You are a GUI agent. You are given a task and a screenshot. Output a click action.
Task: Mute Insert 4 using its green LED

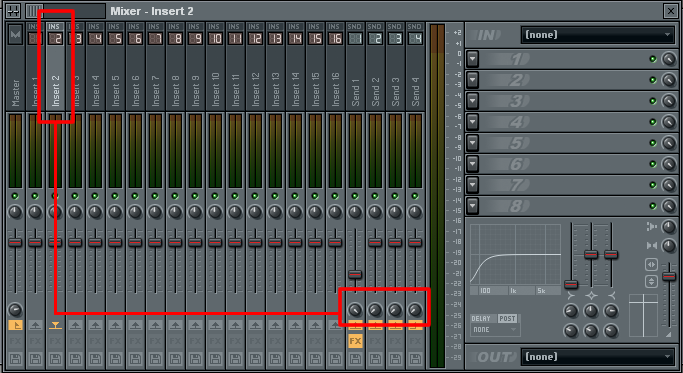95,196
